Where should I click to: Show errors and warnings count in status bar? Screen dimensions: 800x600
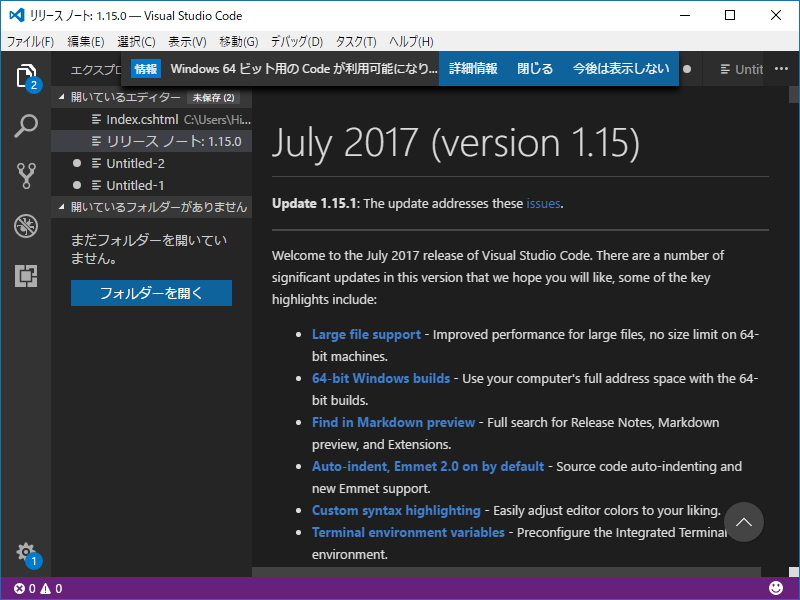(38, 589)
